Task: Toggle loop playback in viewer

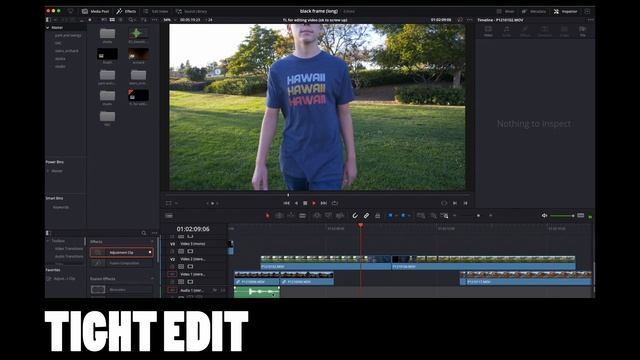Action: coord(335,203)
